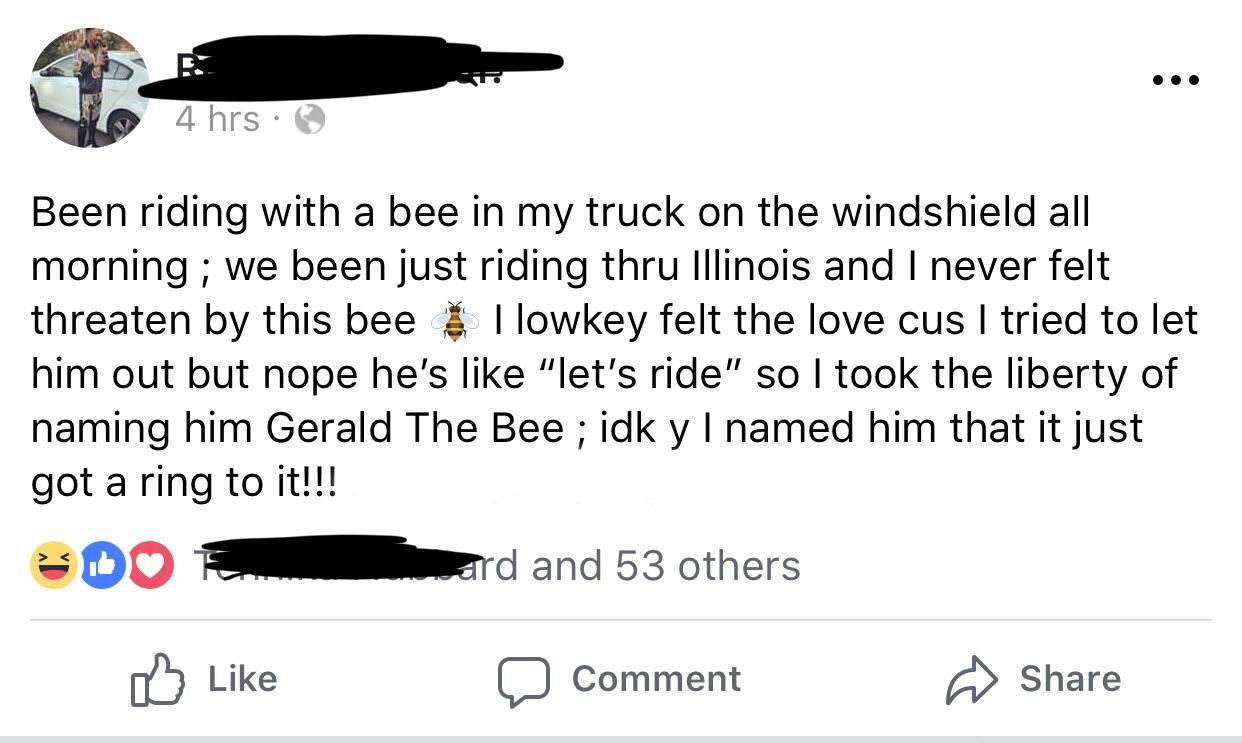The width and height of the screenshot is (1242, 743).
Task: Tap the "Share" text label
Action: [x=1070, y=678]
